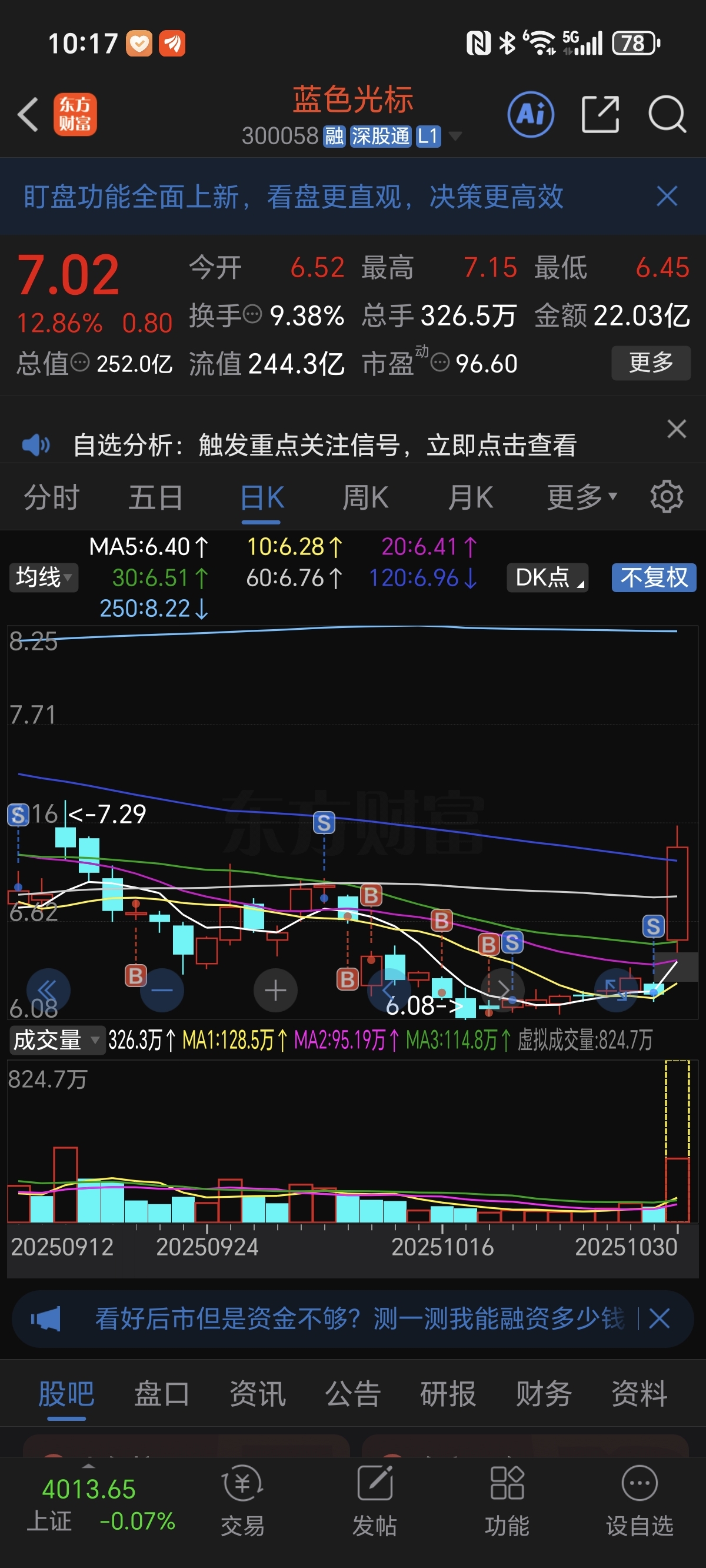
Task: Expand stock market tag dropdown arrow
Action: click(x=455, y=137)
